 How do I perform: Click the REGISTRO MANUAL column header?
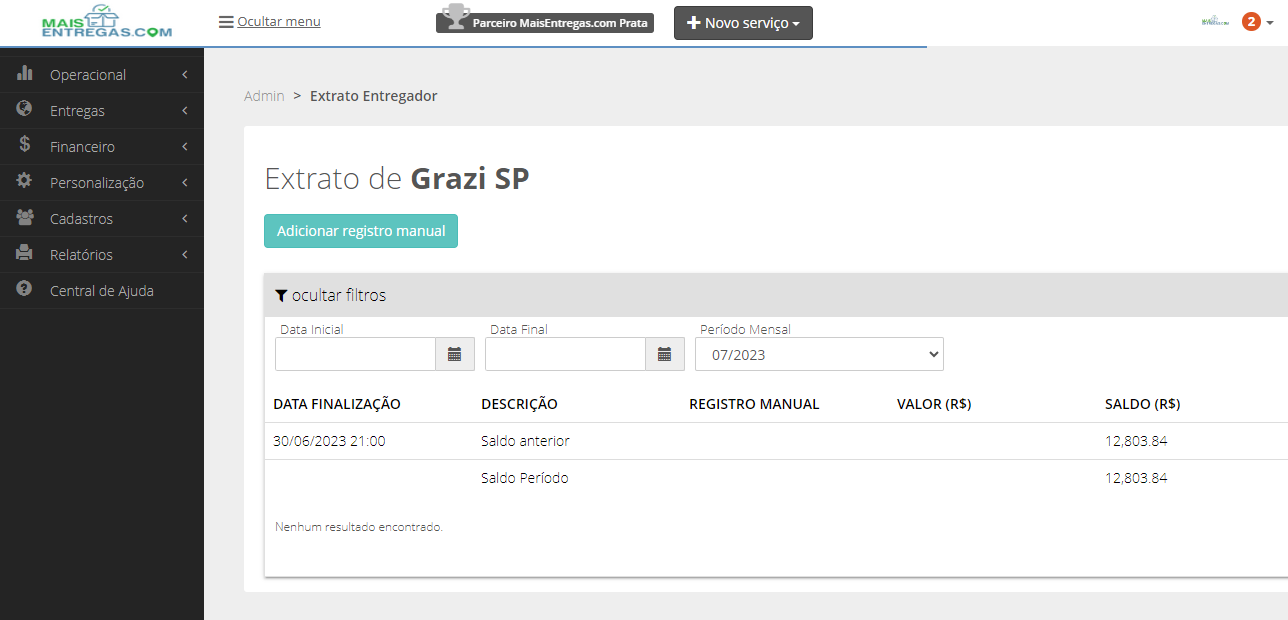click(x=754, y=404)
